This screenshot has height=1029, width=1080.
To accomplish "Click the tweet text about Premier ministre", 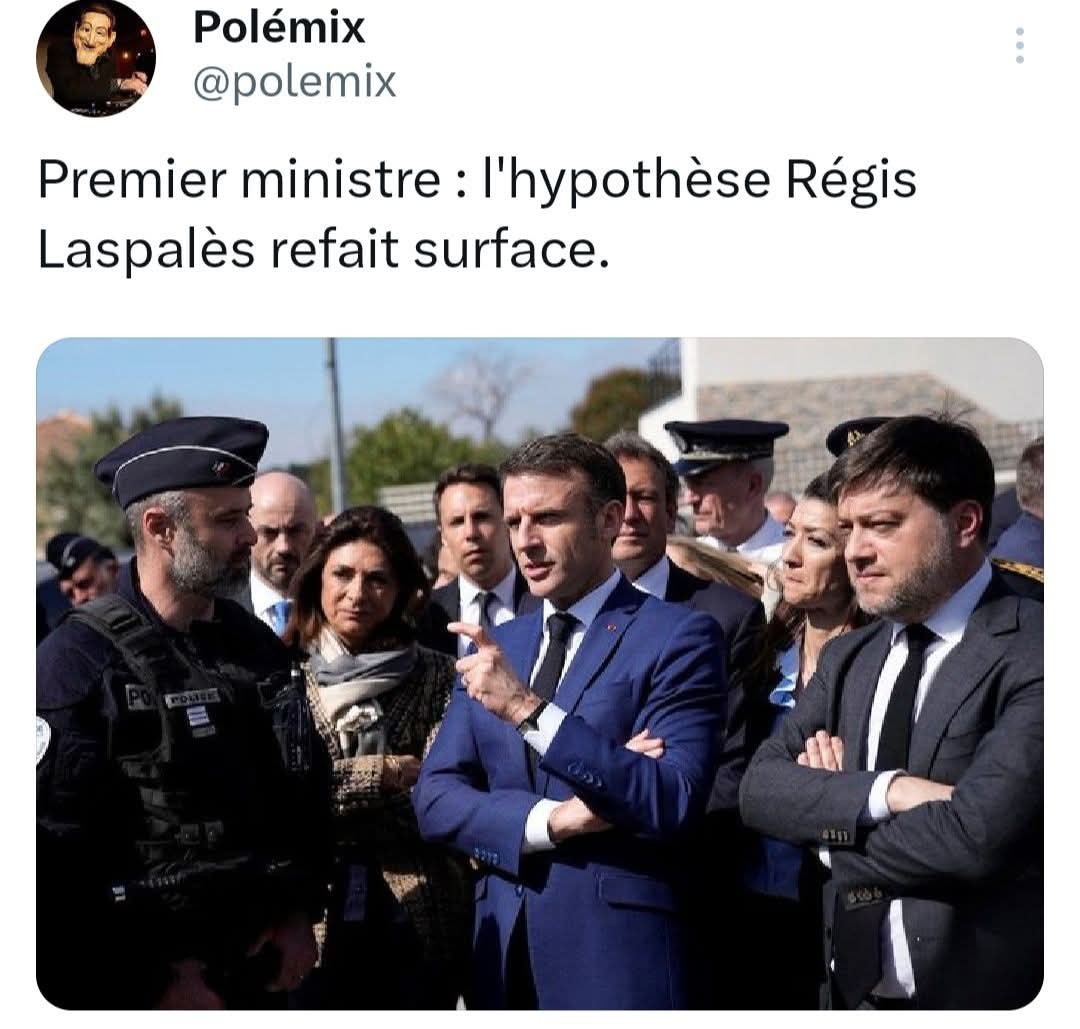I will click(x=477, y=214).
